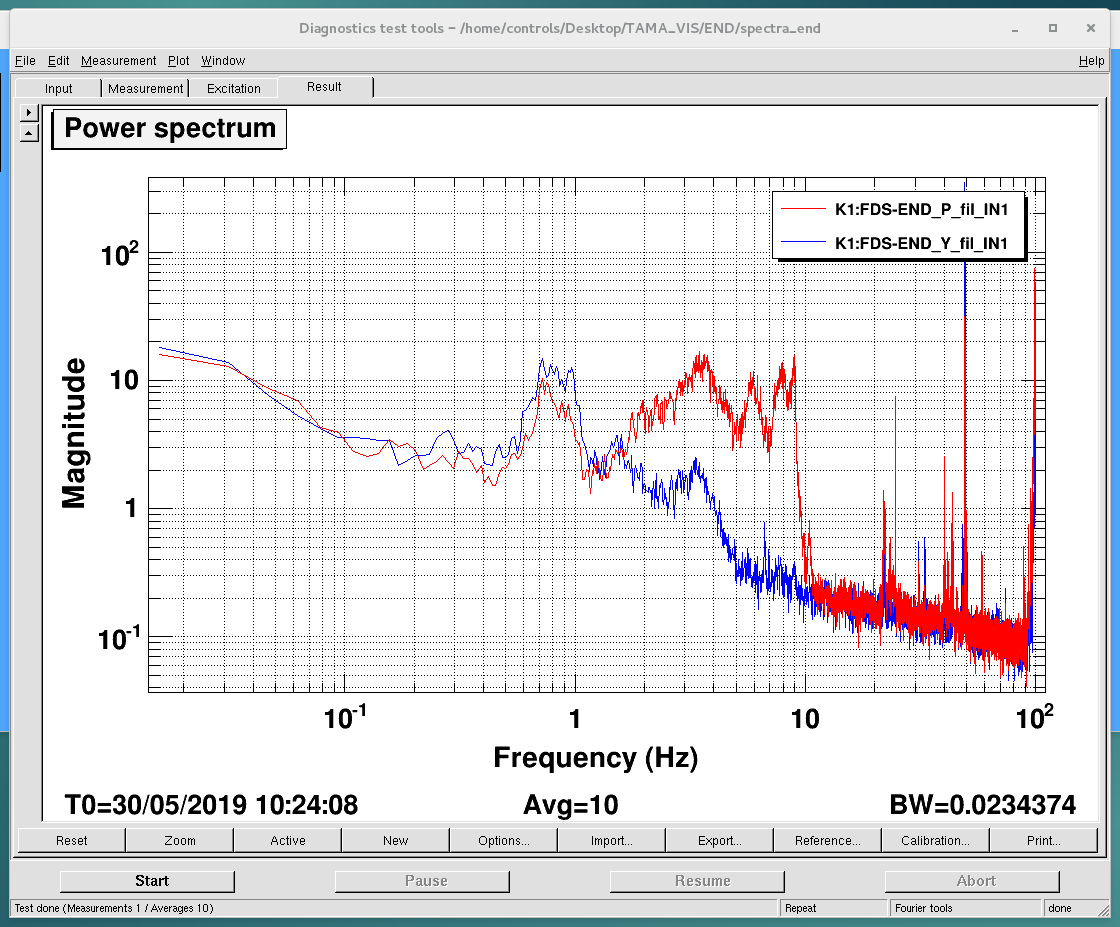Click the right-arrow panel expander button
Viewport: 1120px width, 927px height.
click(29, 112)
